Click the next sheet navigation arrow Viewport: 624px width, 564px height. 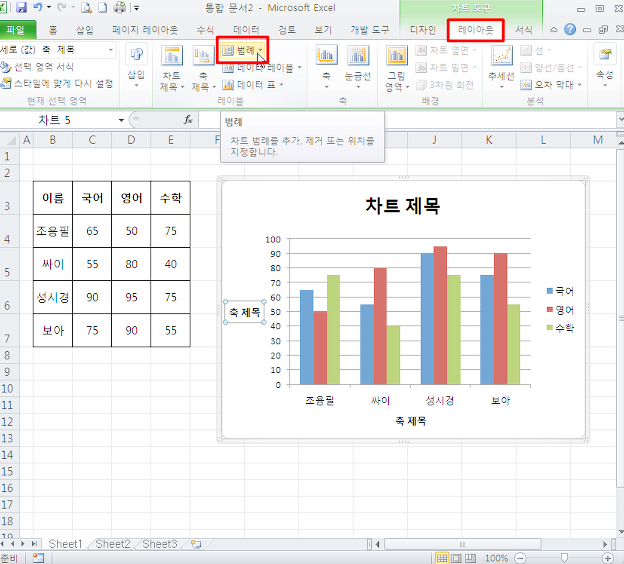coord(23,544)
